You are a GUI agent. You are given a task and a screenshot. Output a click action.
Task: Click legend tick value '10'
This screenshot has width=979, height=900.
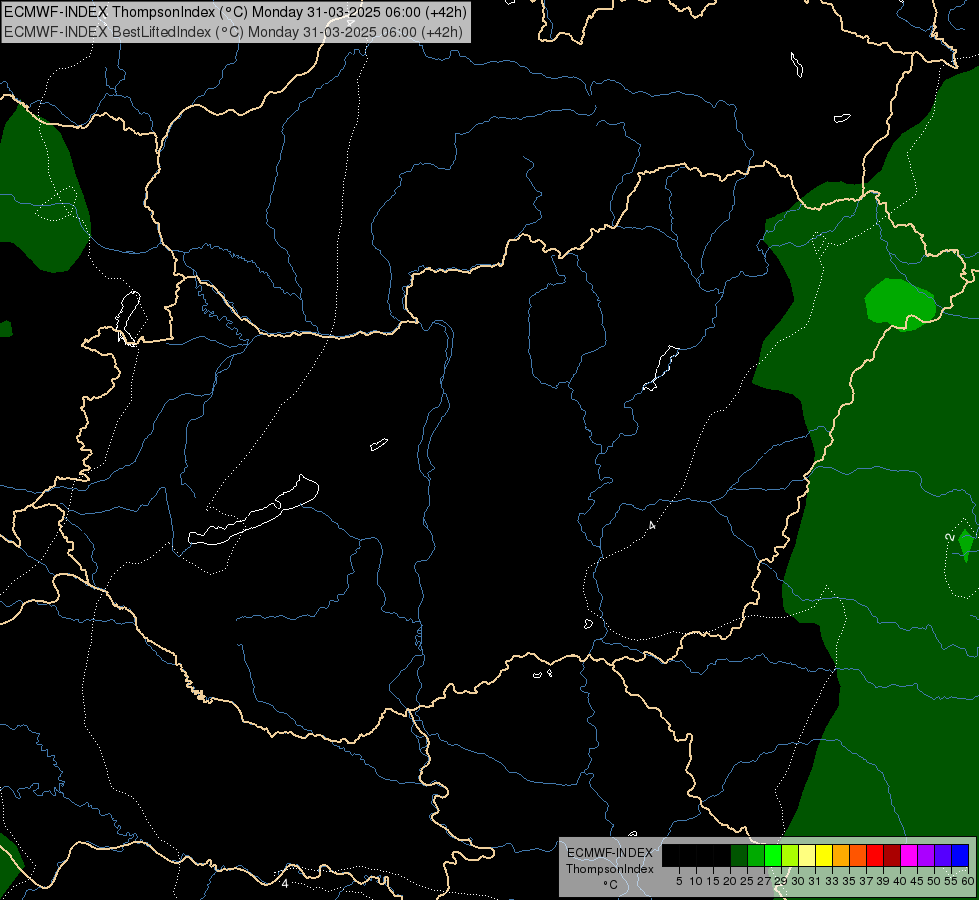coord(696,881)
